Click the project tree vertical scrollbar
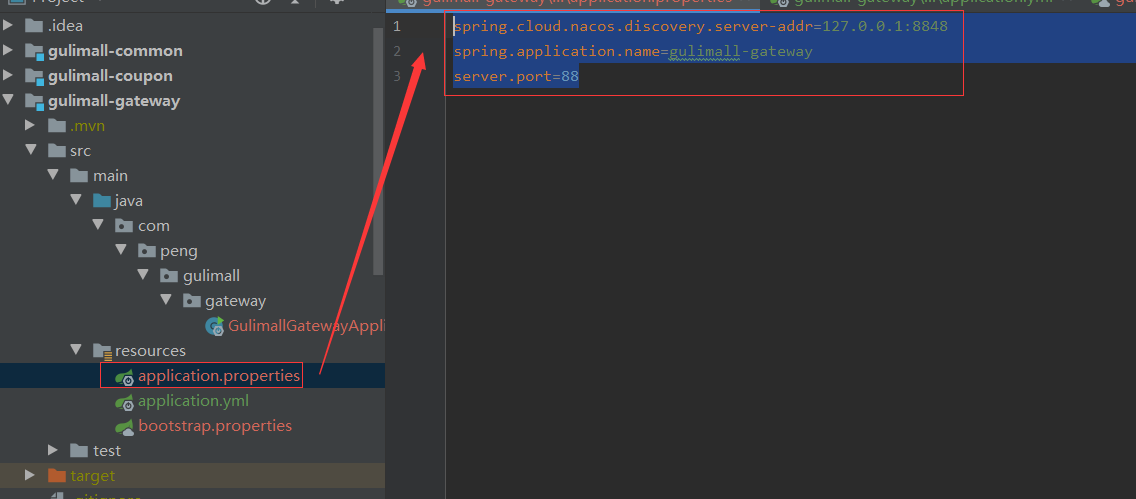The height and width of the screenshot is (499, 1136). (x=377, y=151)
